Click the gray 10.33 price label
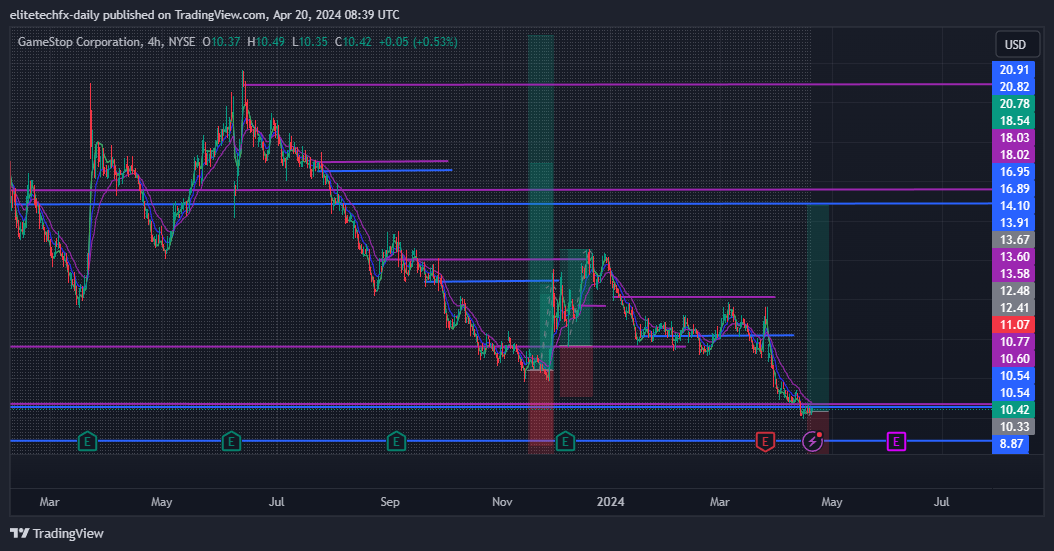This screenshot has height=551, width=1054. click(1014, 427)
